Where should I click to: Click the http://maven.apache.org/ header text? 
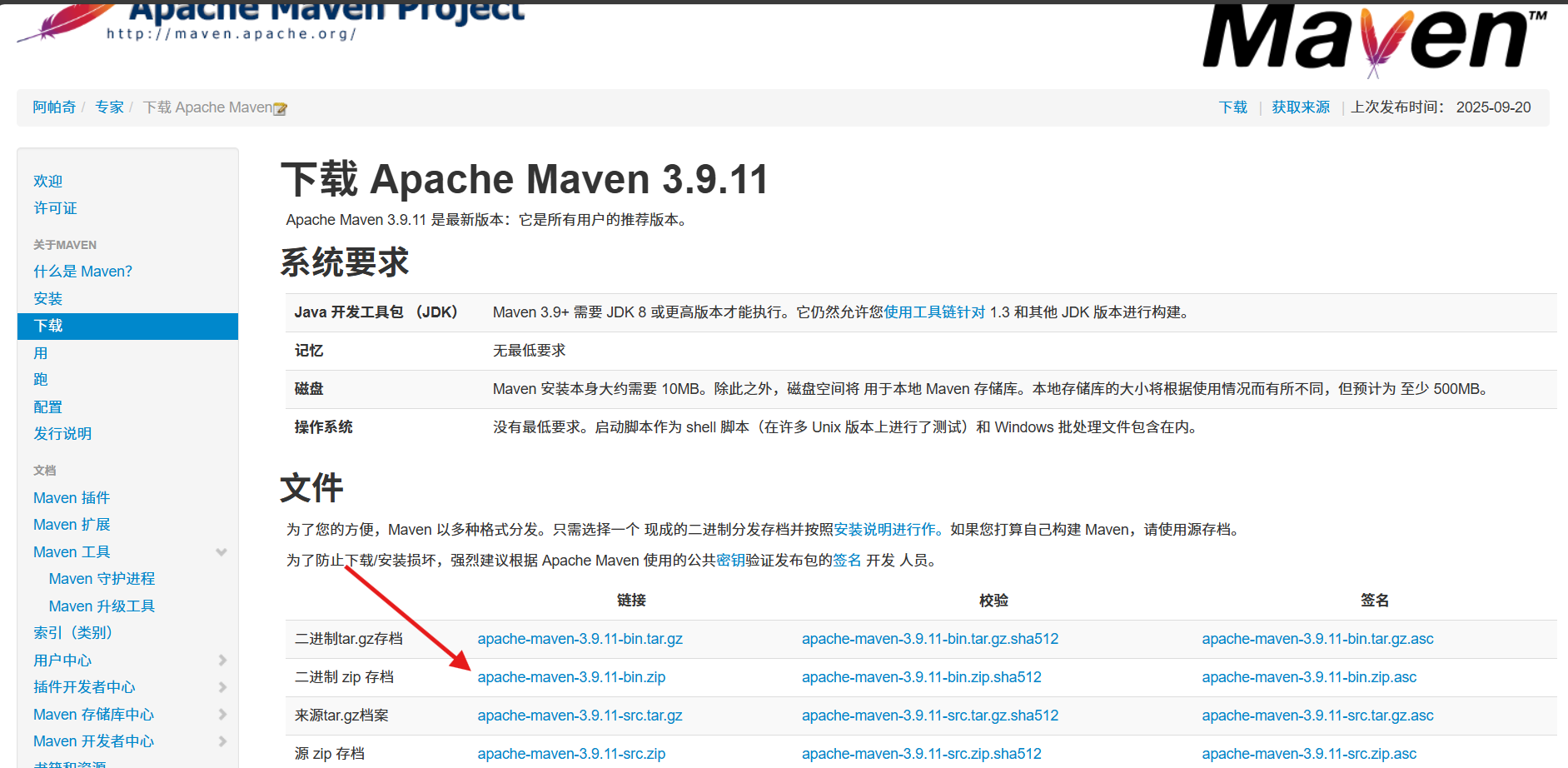pyautogui.click(x=231, y=34)
